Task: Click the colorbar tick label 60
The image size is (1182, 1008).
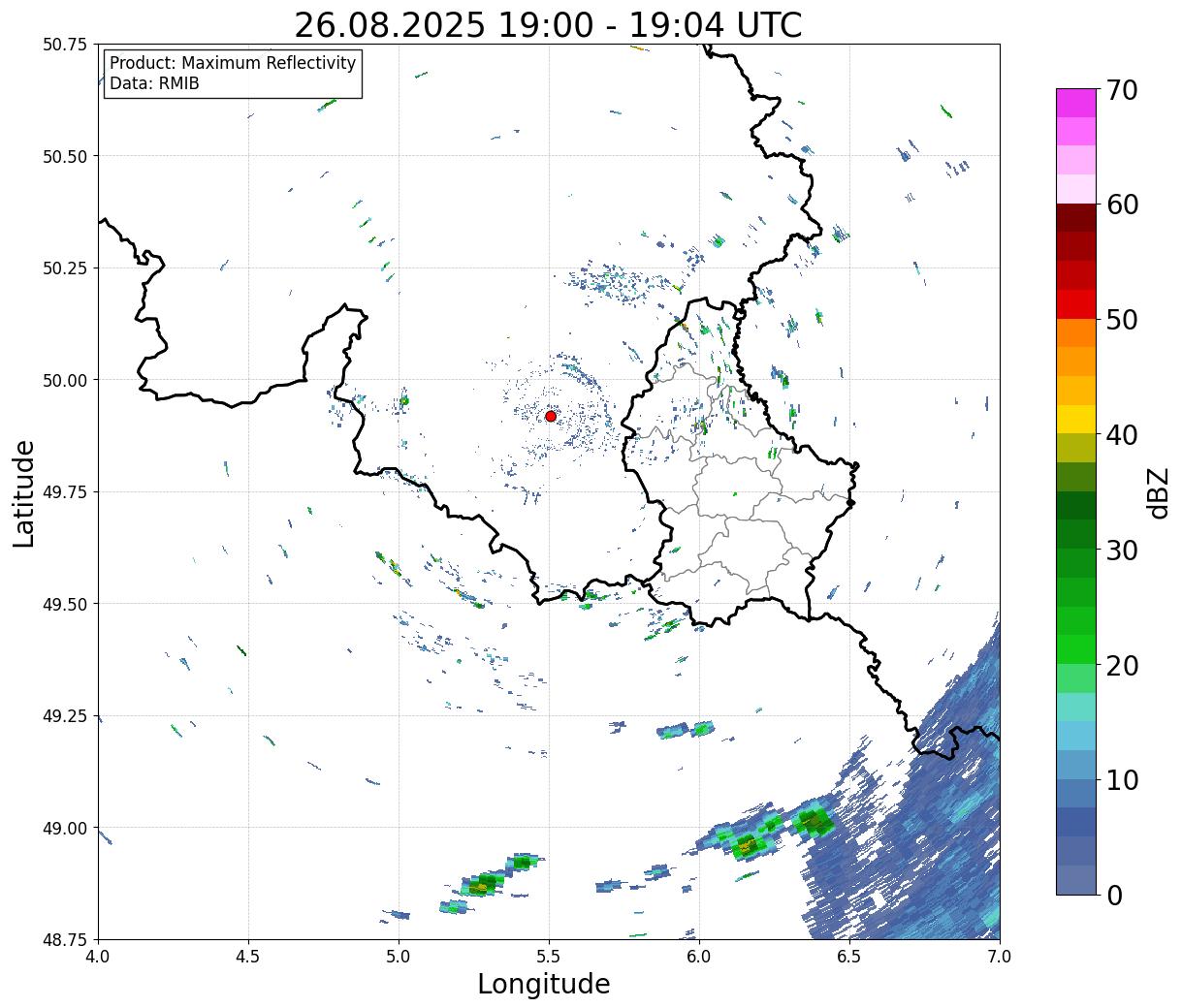Action: pyautogui.click(x=1121, y=205)
